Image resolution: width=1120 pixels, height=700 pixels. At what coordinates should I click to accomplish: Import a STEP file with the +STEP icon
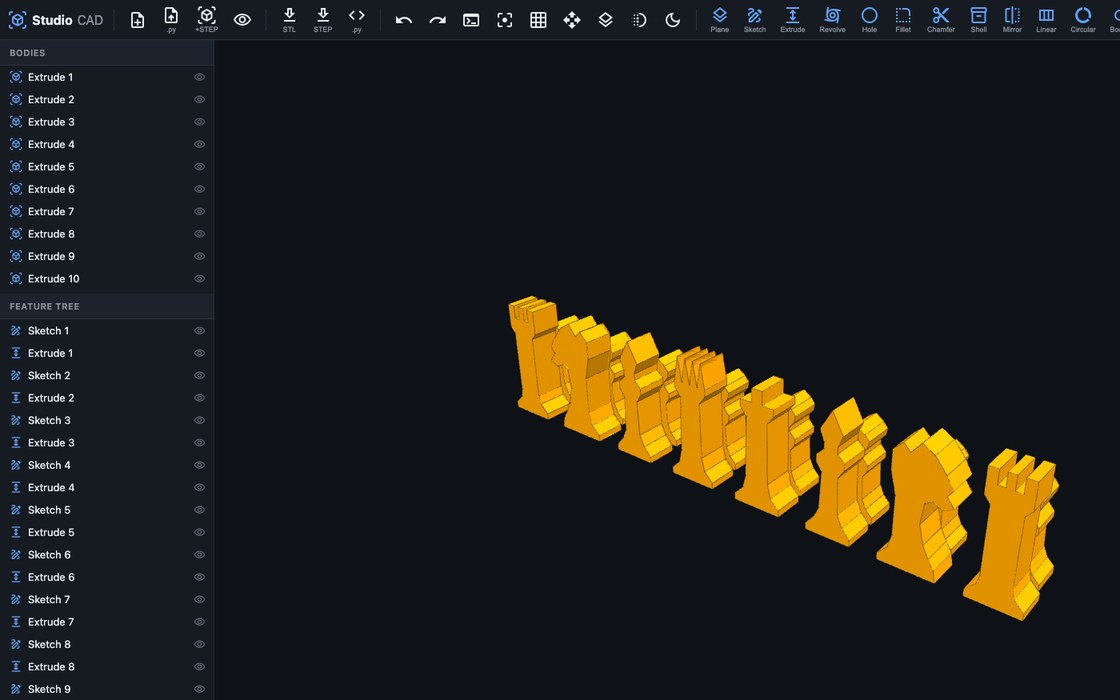[206, 19]
